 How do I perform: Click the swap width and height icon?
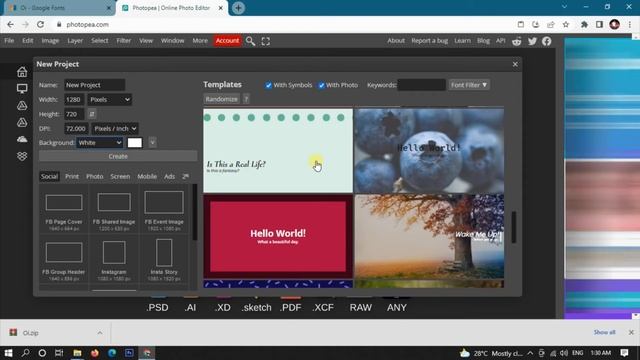coord(92,114)
